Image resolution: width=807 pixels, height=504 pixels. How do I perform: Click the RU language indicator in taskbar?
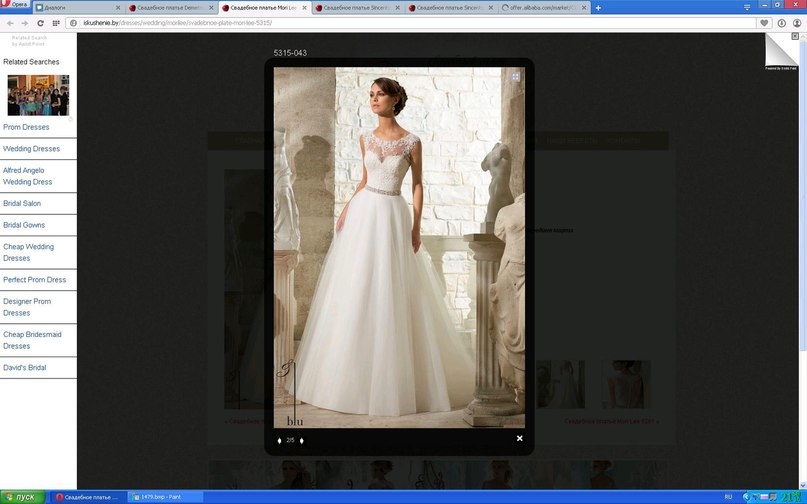pos(728,497)
